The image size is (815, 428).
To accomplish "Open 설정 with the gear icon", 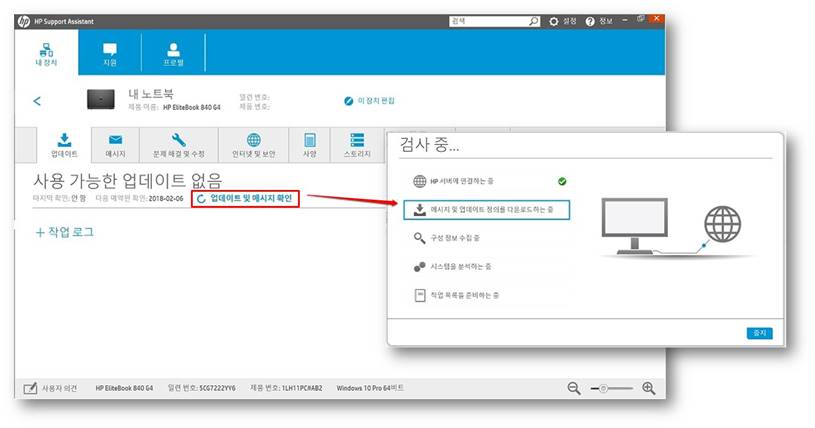I will (x=554, y=21).
